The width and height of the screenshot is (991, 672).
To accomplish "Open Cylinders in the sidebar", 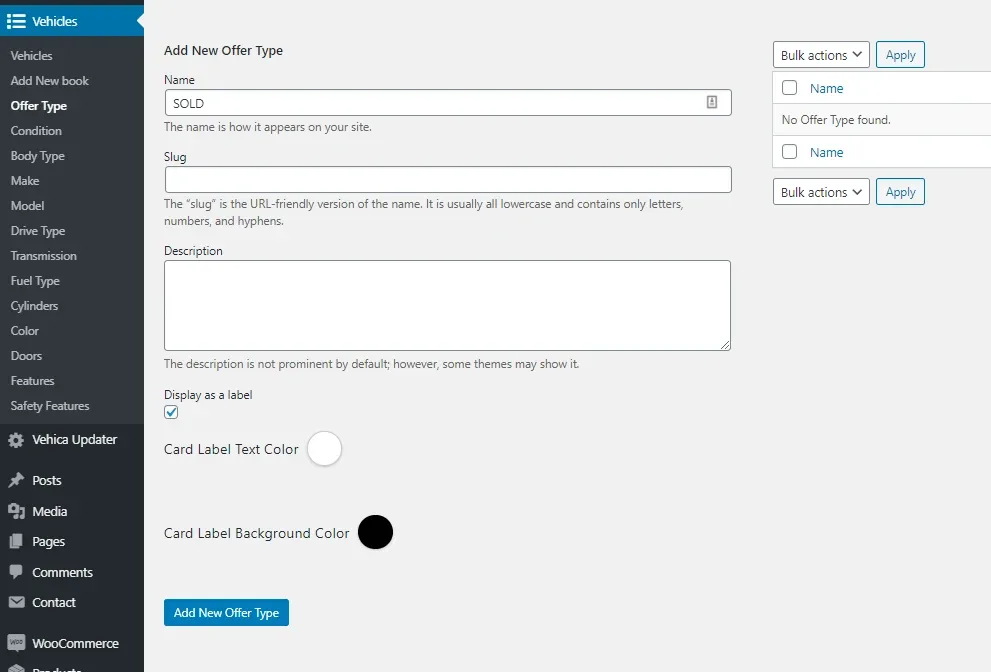I will click(34, 306).
